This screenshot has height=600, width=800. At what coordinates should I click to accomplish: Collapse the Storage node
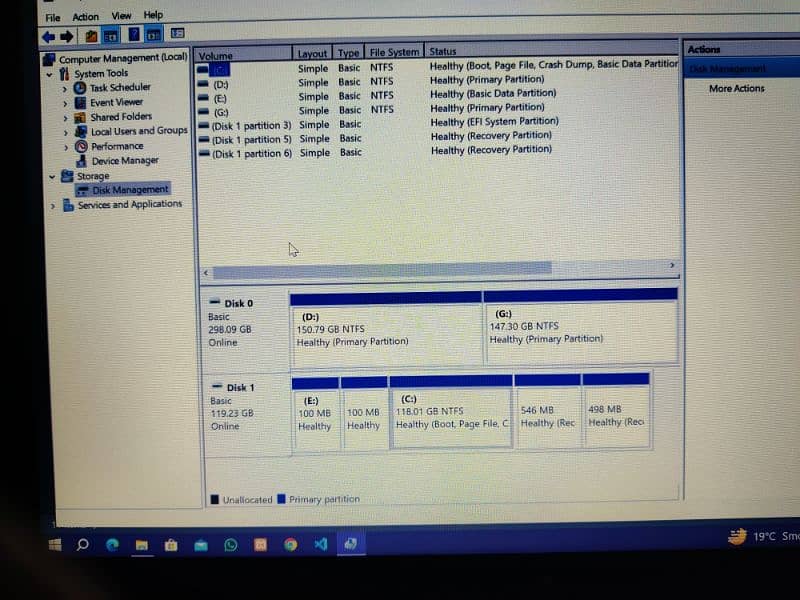tap(52, 177)
